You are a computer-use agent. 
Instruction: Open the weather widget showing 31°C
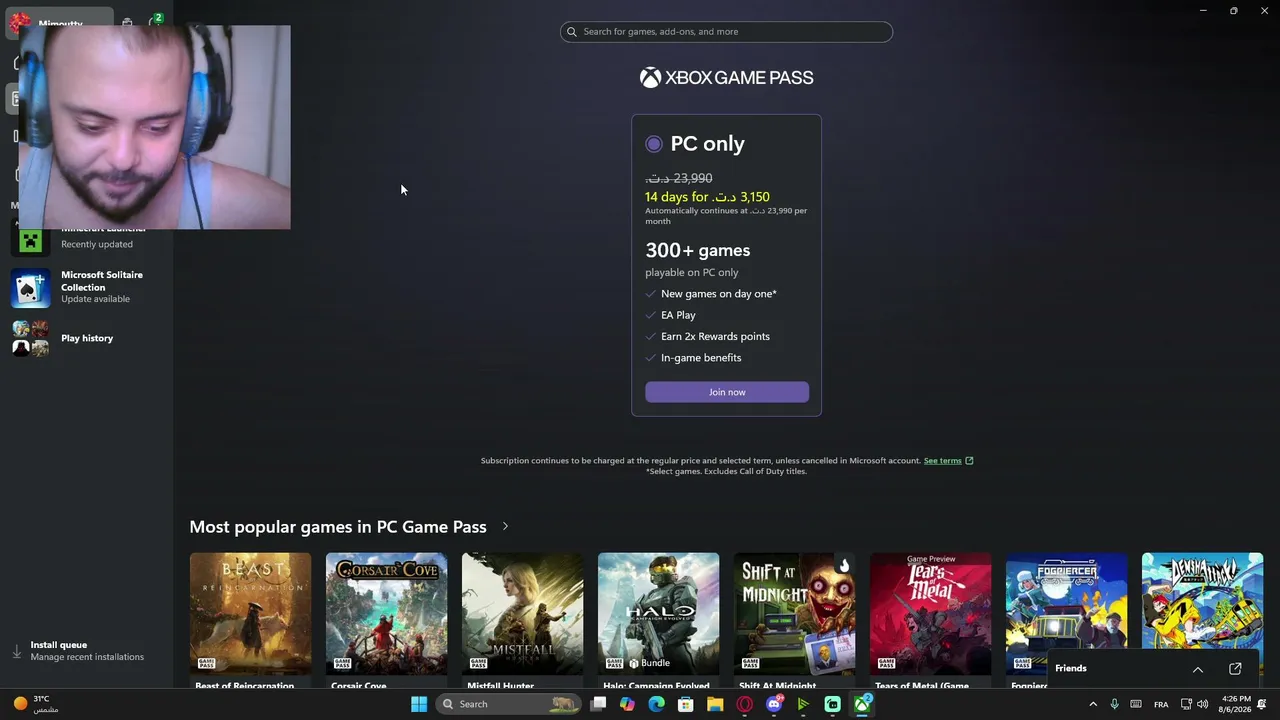coord(37,704)
